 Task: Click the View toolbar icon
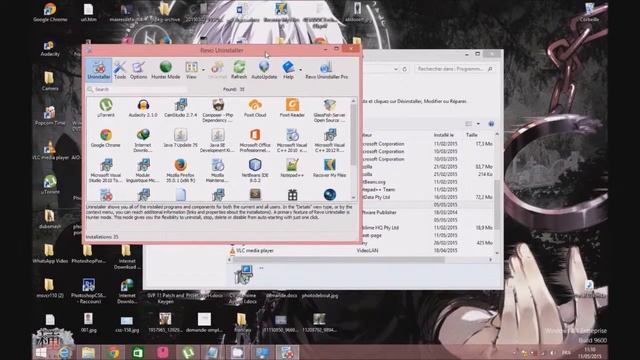[x=191, y=69]
